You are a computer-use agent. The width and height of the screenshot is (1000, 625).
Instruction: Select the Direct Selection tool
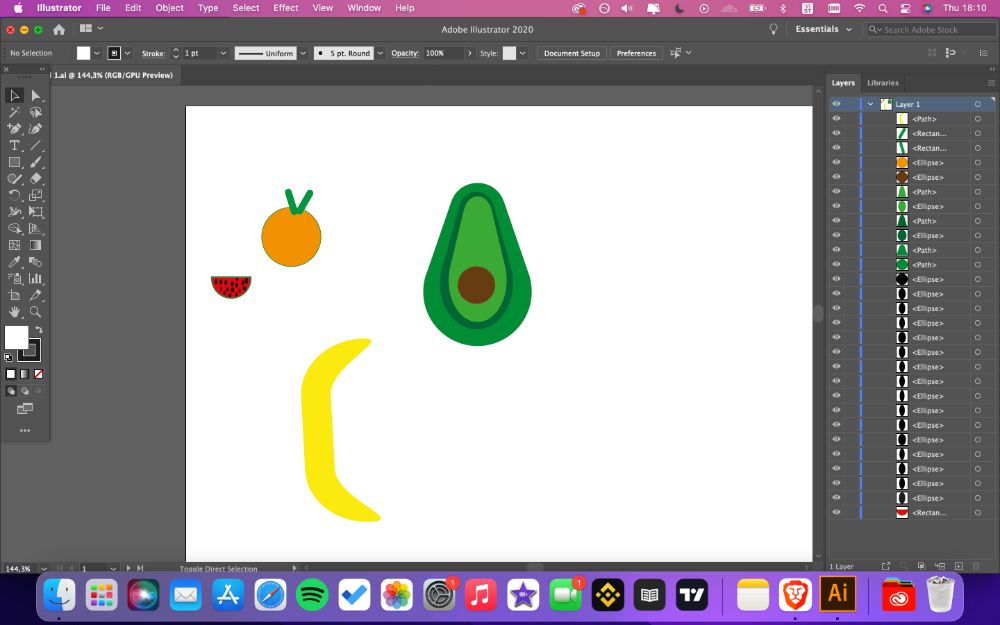tap(36, 96)
